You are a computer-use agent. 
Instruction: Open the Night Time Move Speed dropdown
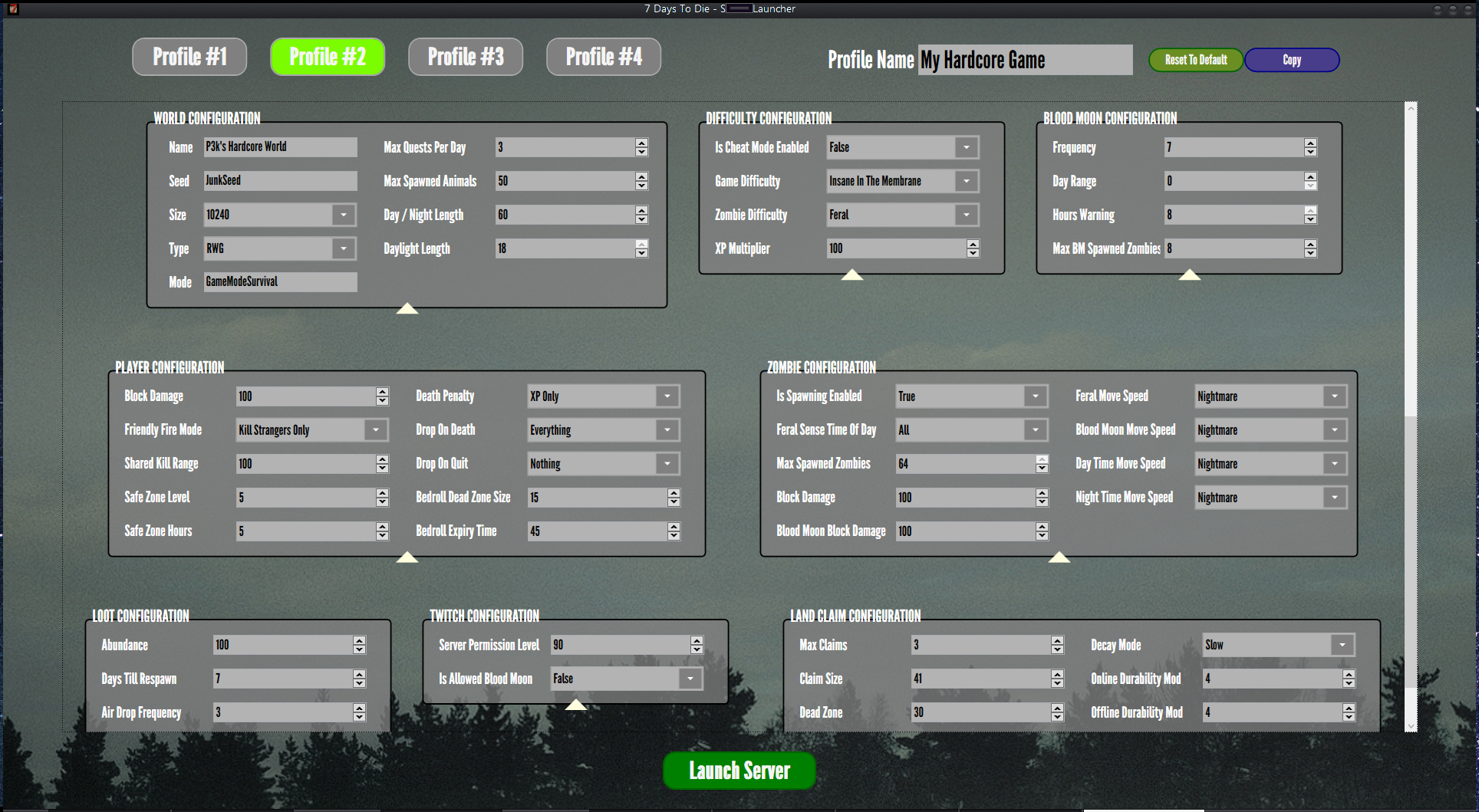(x=1271, y=498)
